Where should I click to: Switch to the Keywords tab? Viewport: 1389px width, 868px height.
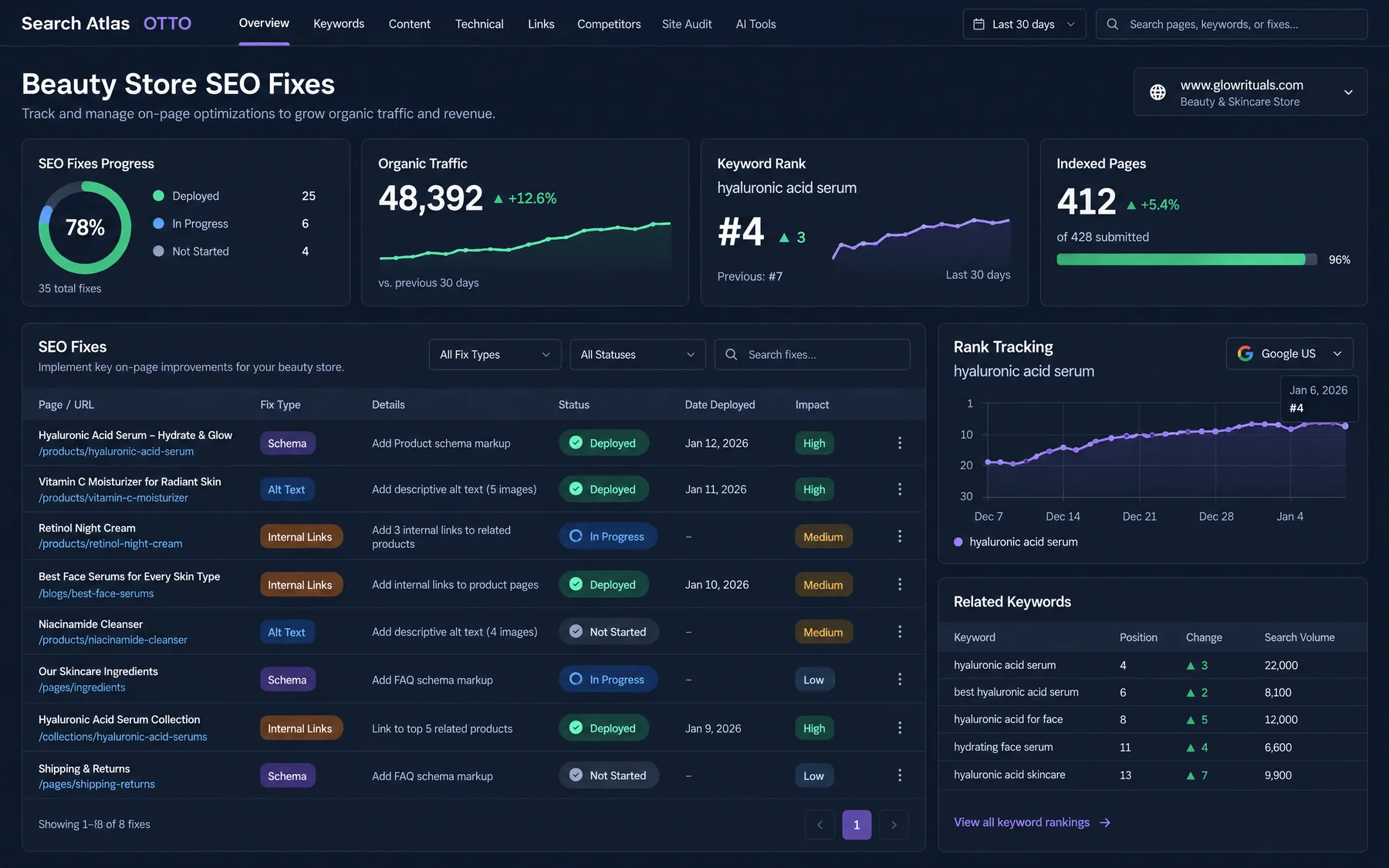(339, 24)
